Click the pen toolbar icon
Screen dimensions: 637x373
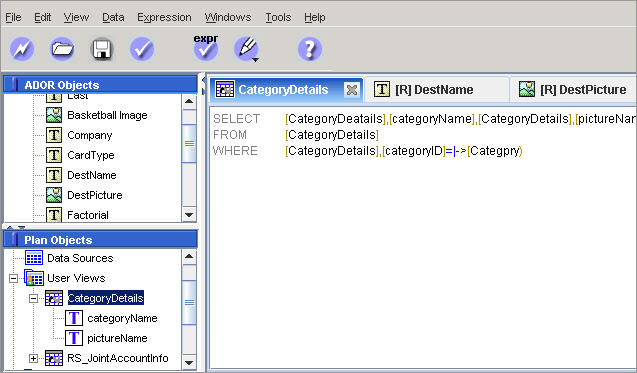coord(246,49)
